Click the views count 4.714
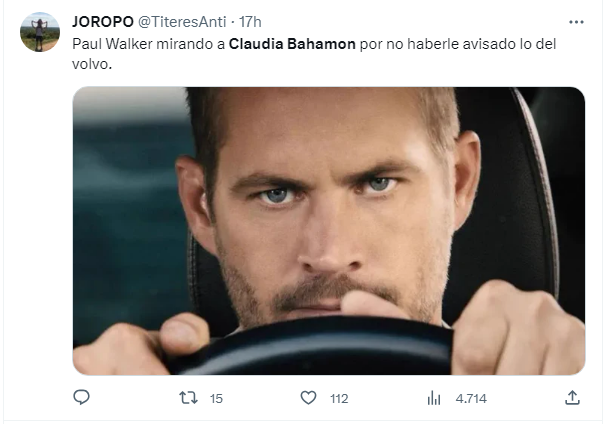Viewport: 614px width, 424px height. pos(471,399)
